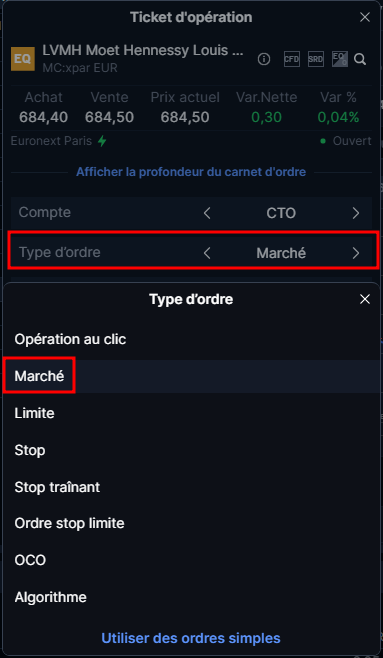The width and height of the screenshot is (383, 658).
Task: Click the green lightning bolt icon
Action: click(102, 141)
